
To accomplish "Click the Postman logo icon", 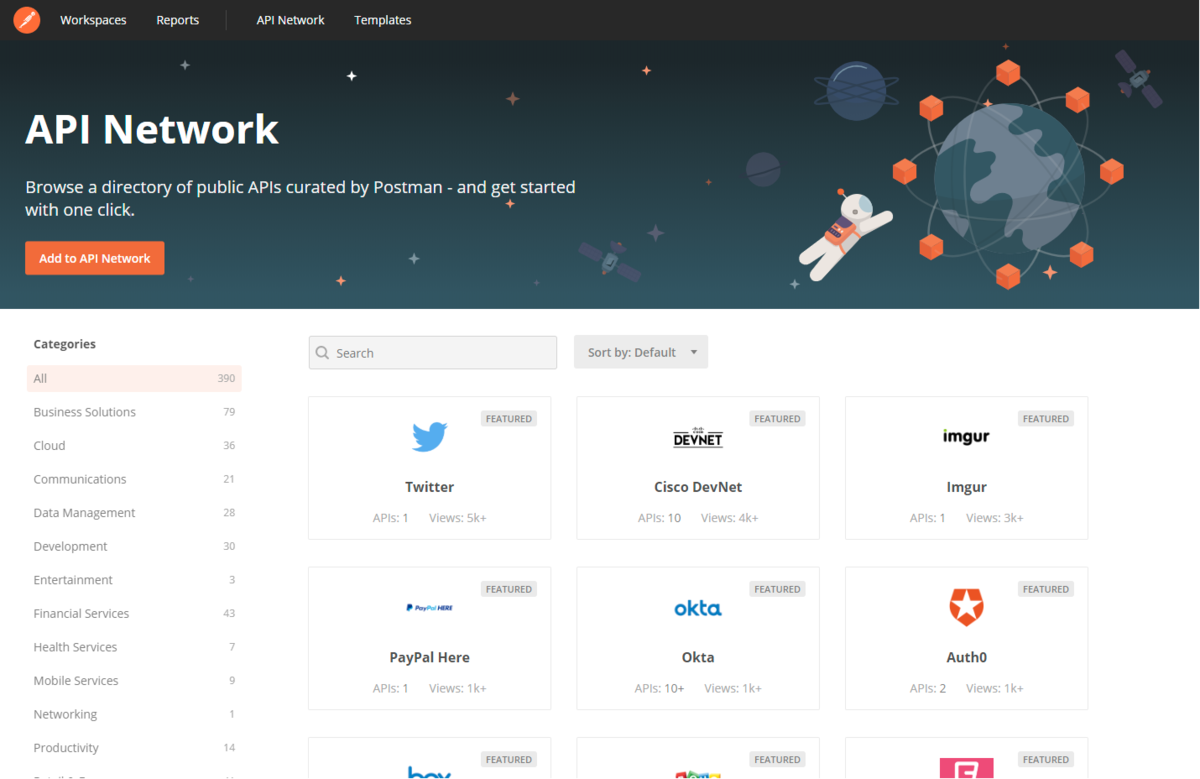I will [x=27, y=20].
